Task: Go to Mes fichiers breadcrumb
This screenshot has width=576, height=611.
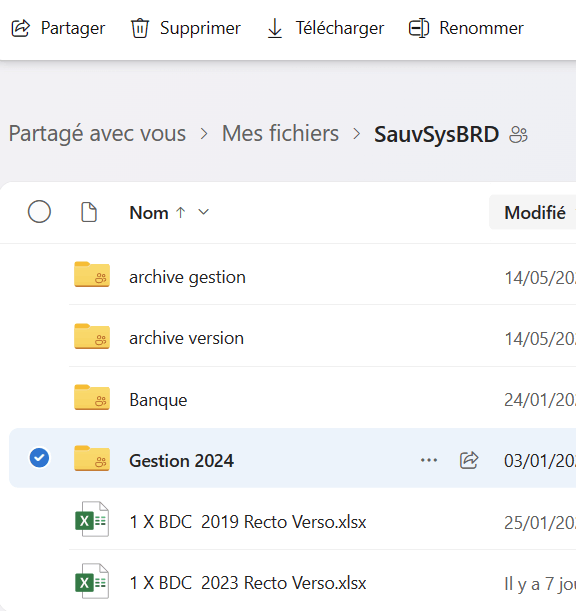Action: pyautogui.click(x=280, y=134)
